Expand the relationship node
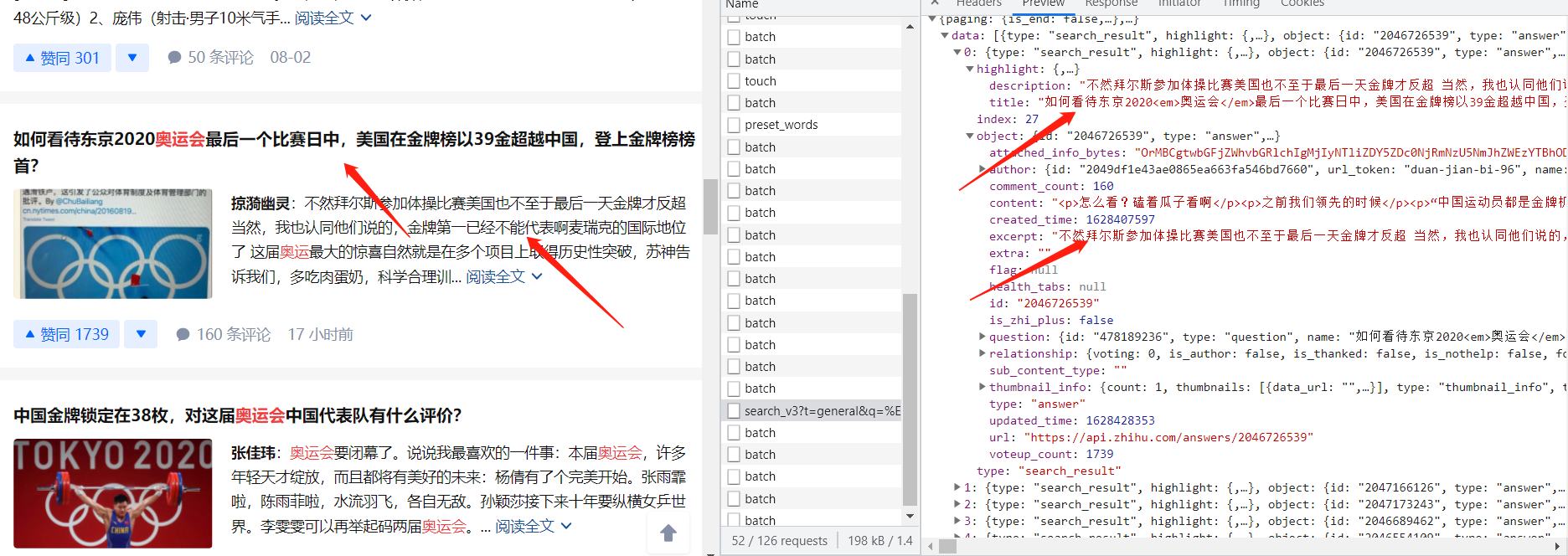Image resolution: width=1568 pixels, height=556 pixels. [983, 353]
